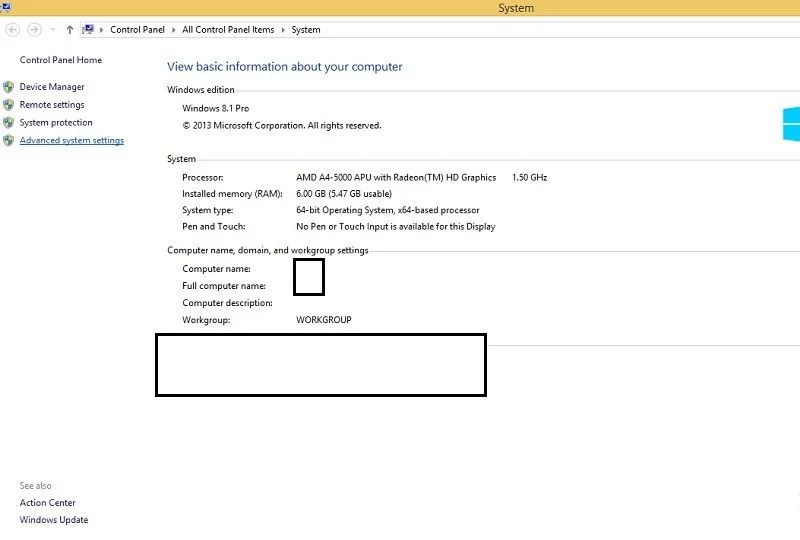
Task: Click the 'Computer name, domain, and workgroup settings' heading
Action: pyautogui.click(x=267, y=251)
